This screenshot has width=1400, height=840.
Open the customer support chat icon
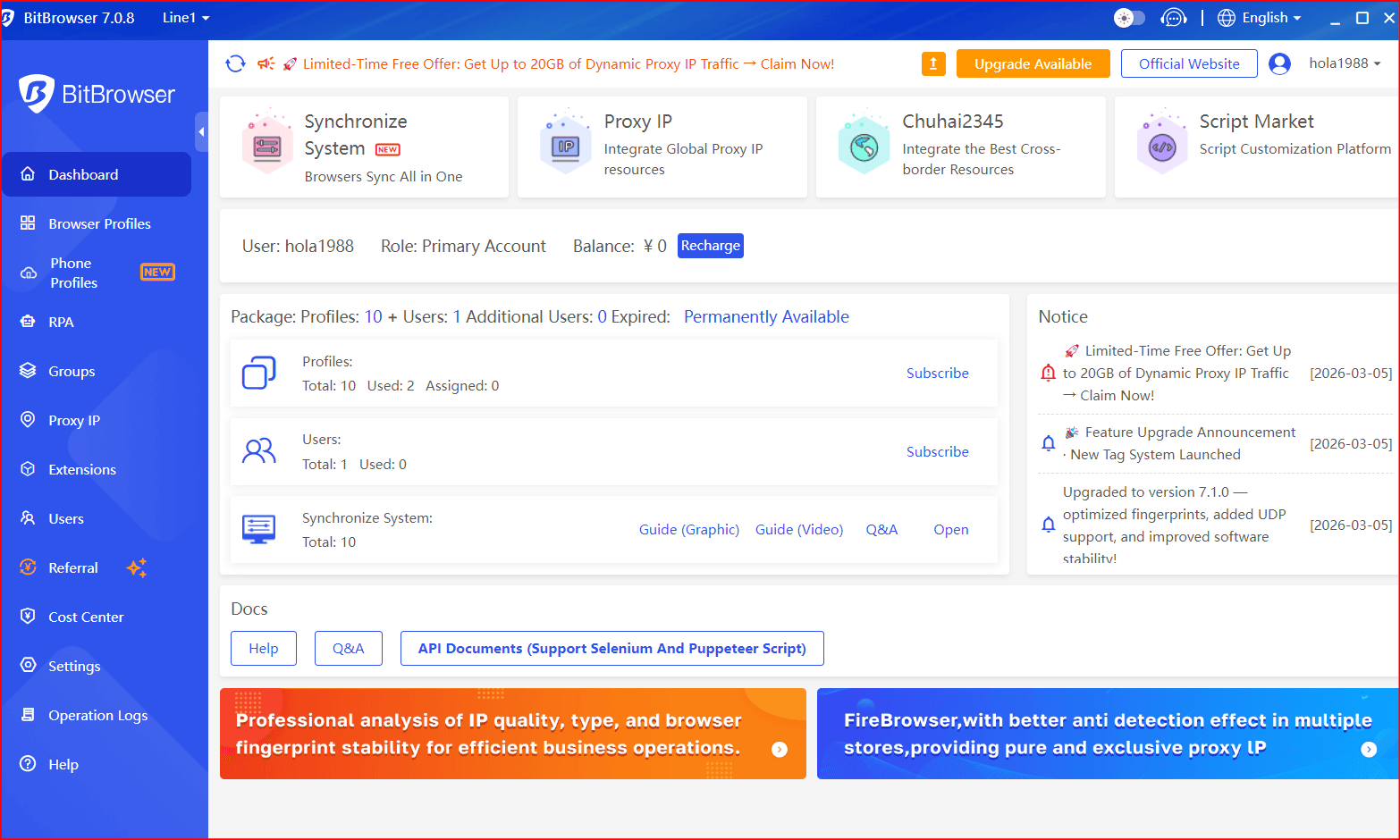[1173, 18]
